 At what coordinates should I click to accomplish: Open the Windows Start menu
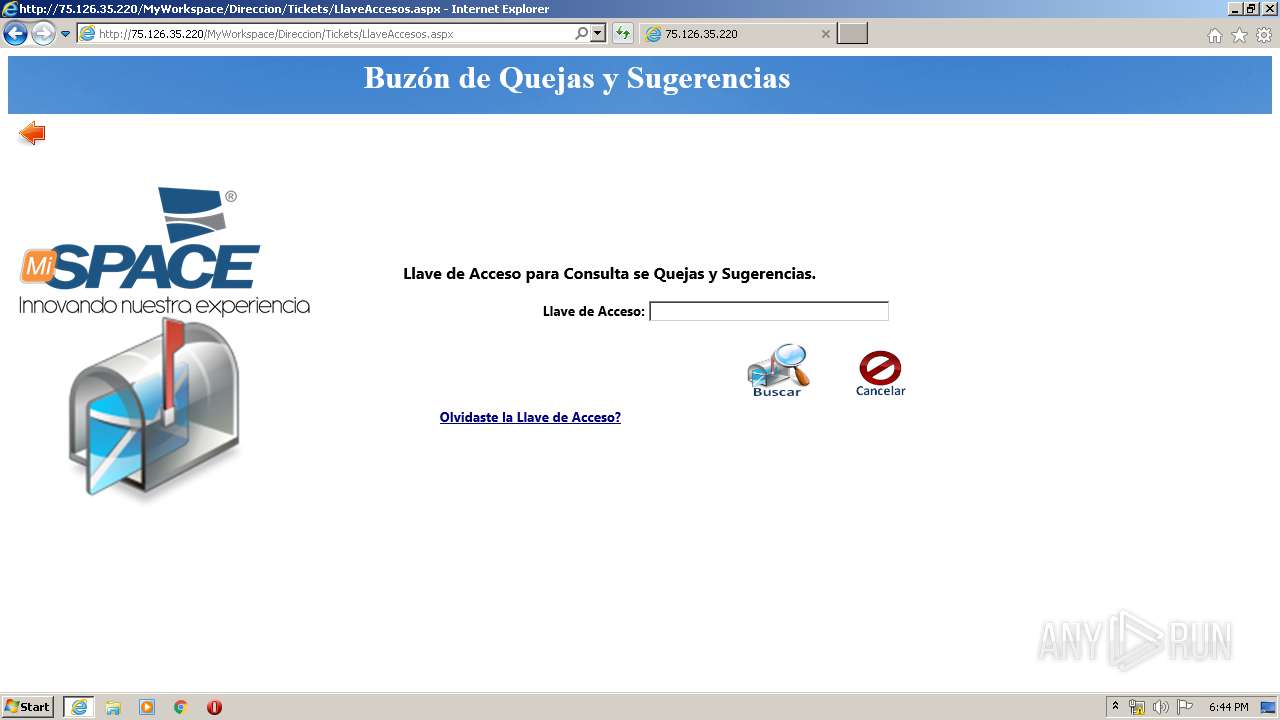pyautogui.click(x=27, y=707)
